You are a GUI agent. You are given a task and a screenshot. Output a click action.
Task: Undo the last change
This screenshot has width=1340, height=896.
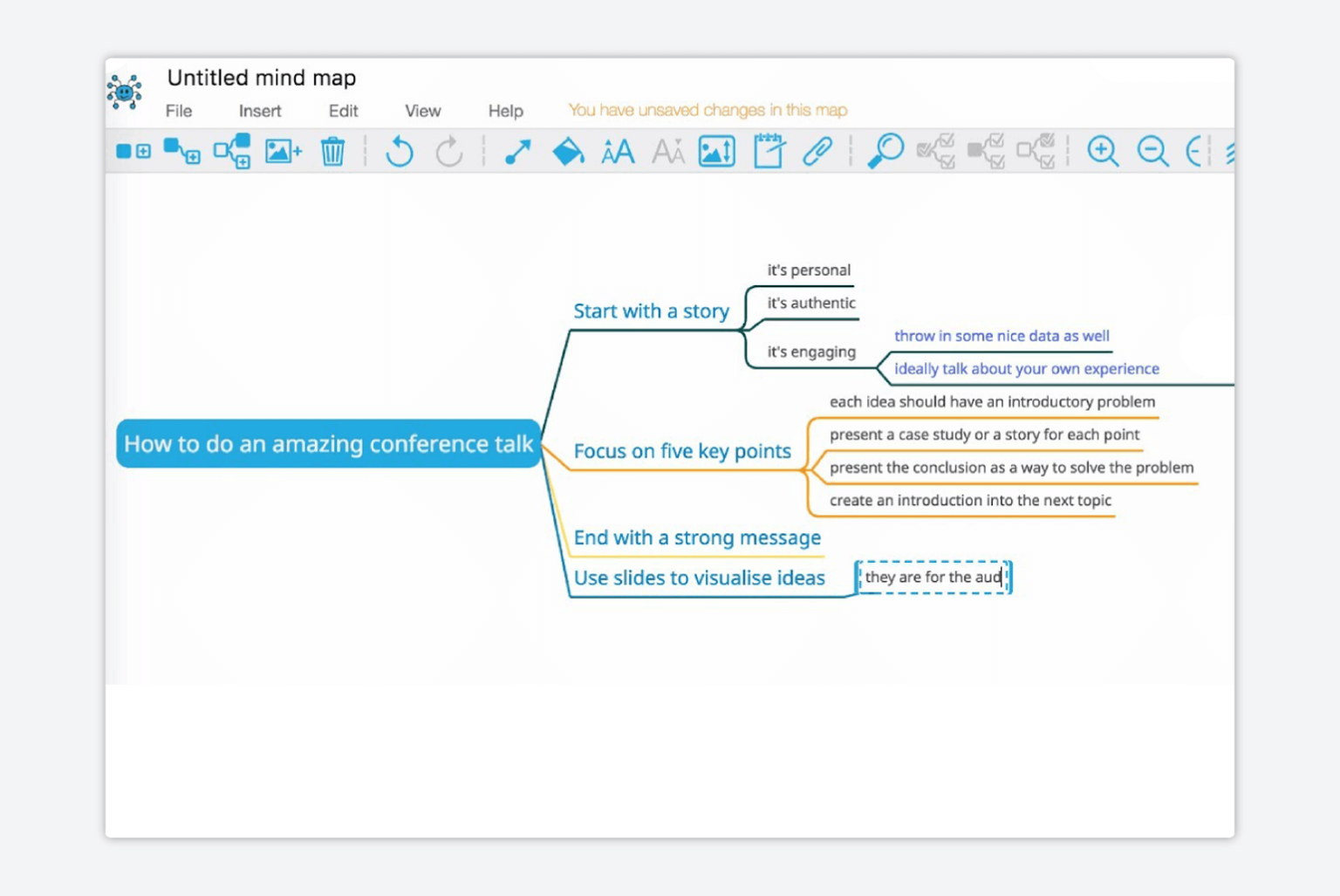coord(399,151)
